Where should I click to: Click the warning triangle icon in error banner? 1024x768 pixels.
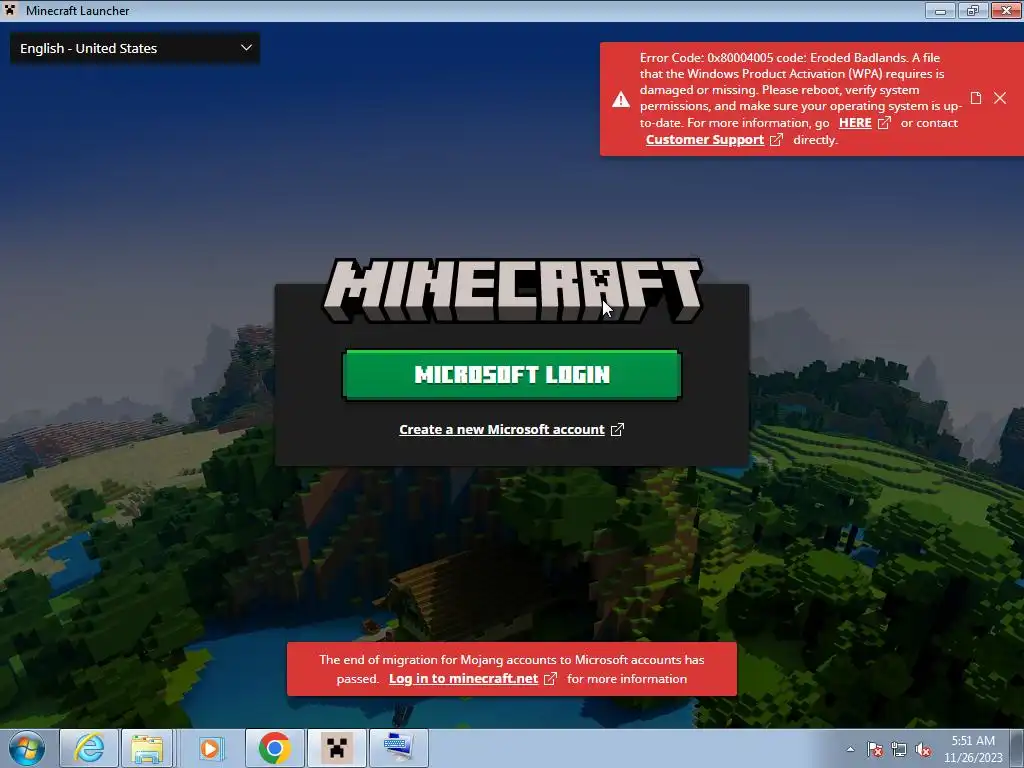click(x=620, y=99)
